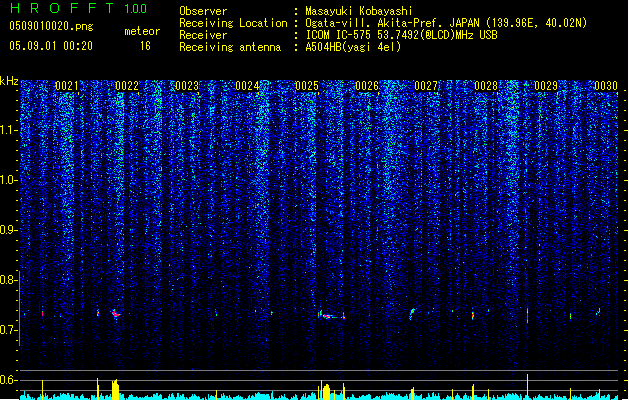Click time marker 0025
629x400 pixels.
pyautogui.click(x=307, y=86)
